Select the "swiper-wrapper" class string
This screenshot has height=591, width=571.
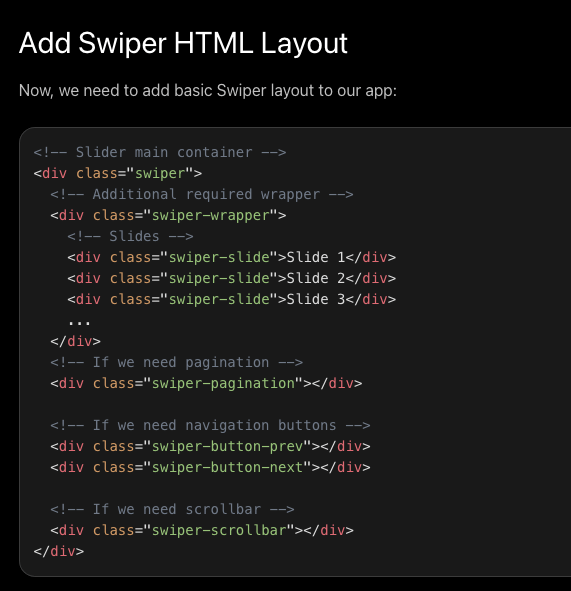210,216
